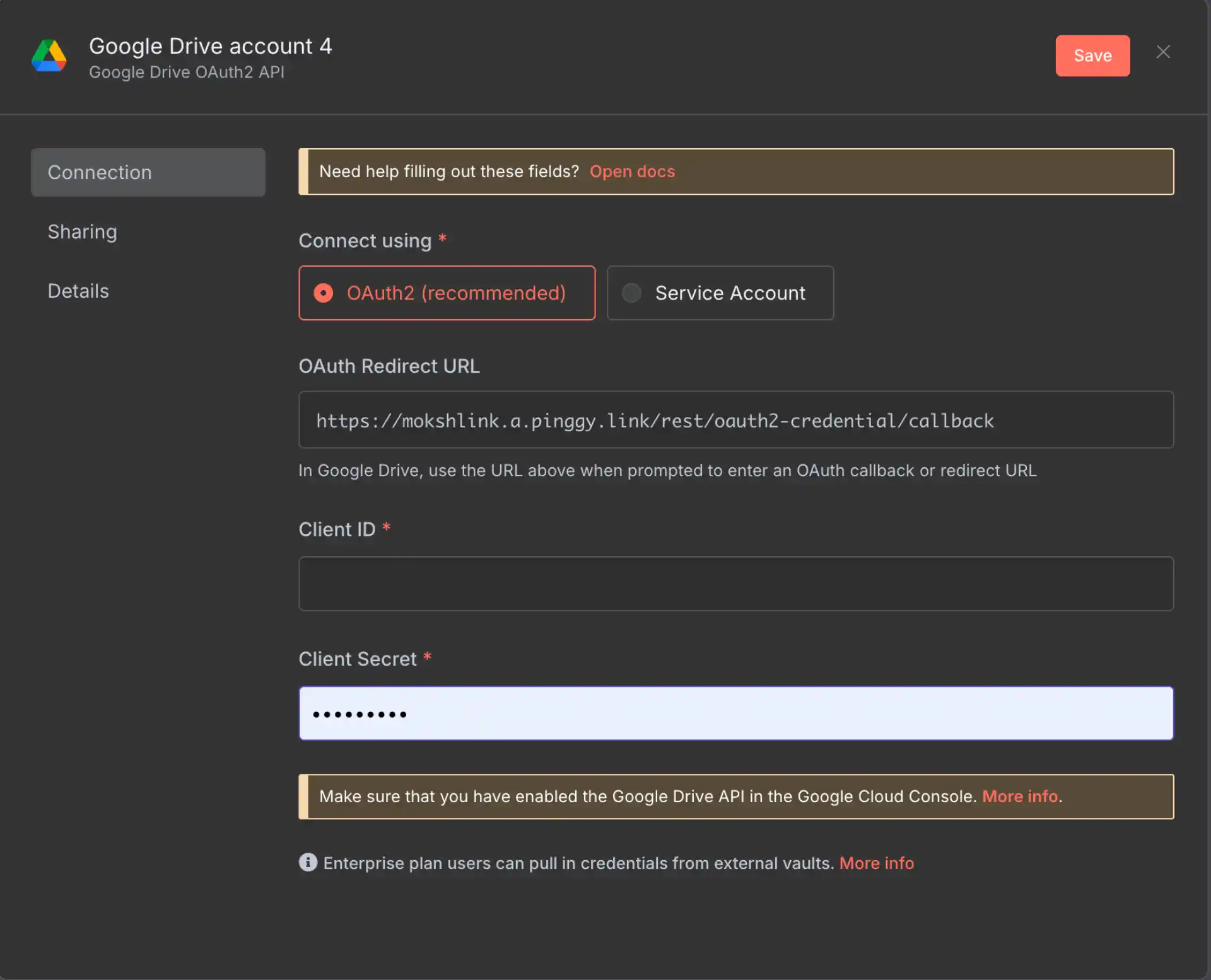Screen dimensions: 1211x980
Task: Click the Google Drive logo icon
Action: tap(49, 56)
